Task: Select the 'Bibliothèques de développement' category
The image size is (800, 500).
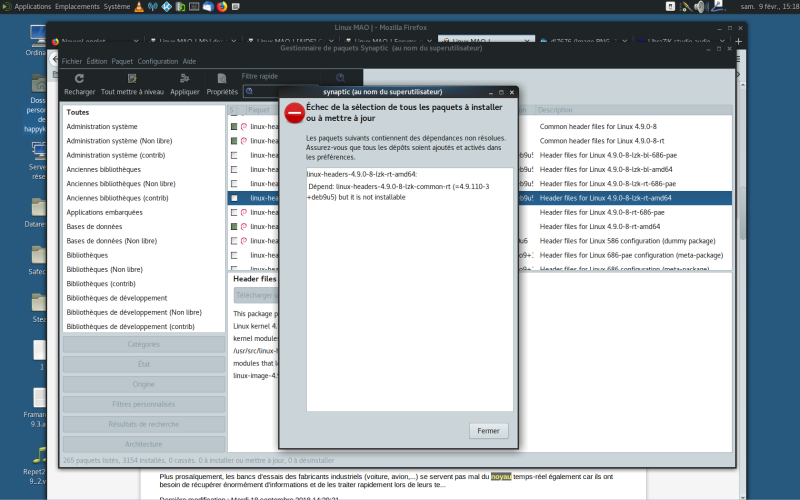Action: pos(144,298)
